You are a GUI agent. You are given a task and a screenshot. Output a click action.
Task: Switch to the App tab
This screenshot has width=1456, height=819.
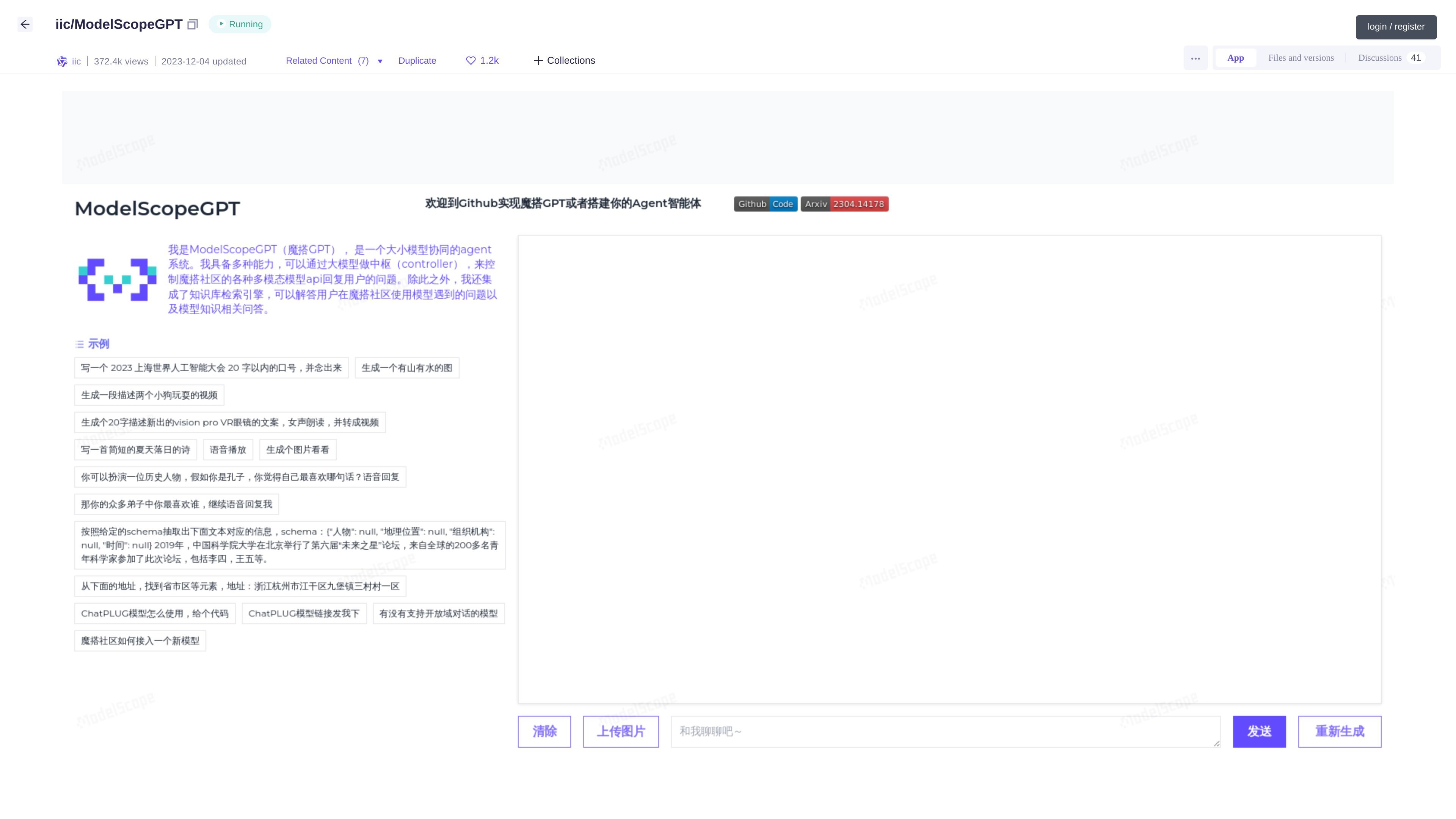[x=1236, y=58]
